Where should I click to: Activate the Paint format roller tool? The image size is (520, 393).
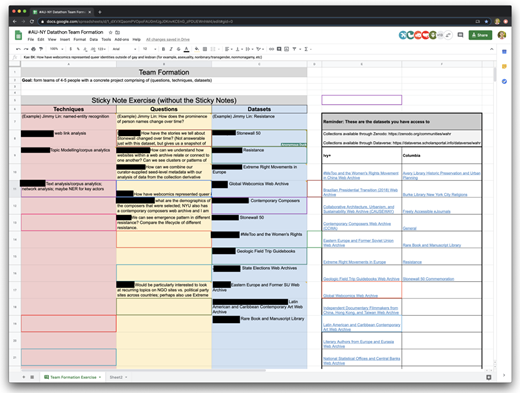click(41, 49)
